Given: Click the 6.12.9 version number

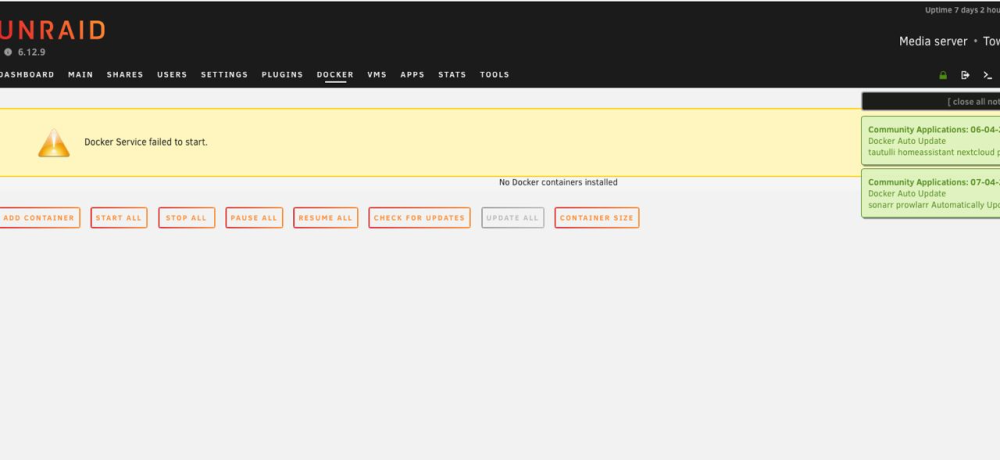Looking at the screenshot, I should 31,52.
